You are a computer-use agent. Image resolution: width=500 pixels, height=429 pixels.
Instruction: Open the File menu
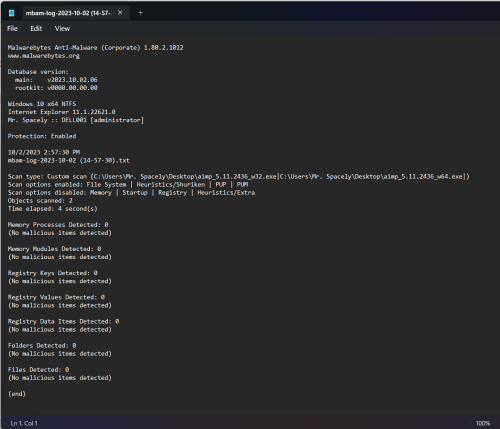click(x=12, y=28)
